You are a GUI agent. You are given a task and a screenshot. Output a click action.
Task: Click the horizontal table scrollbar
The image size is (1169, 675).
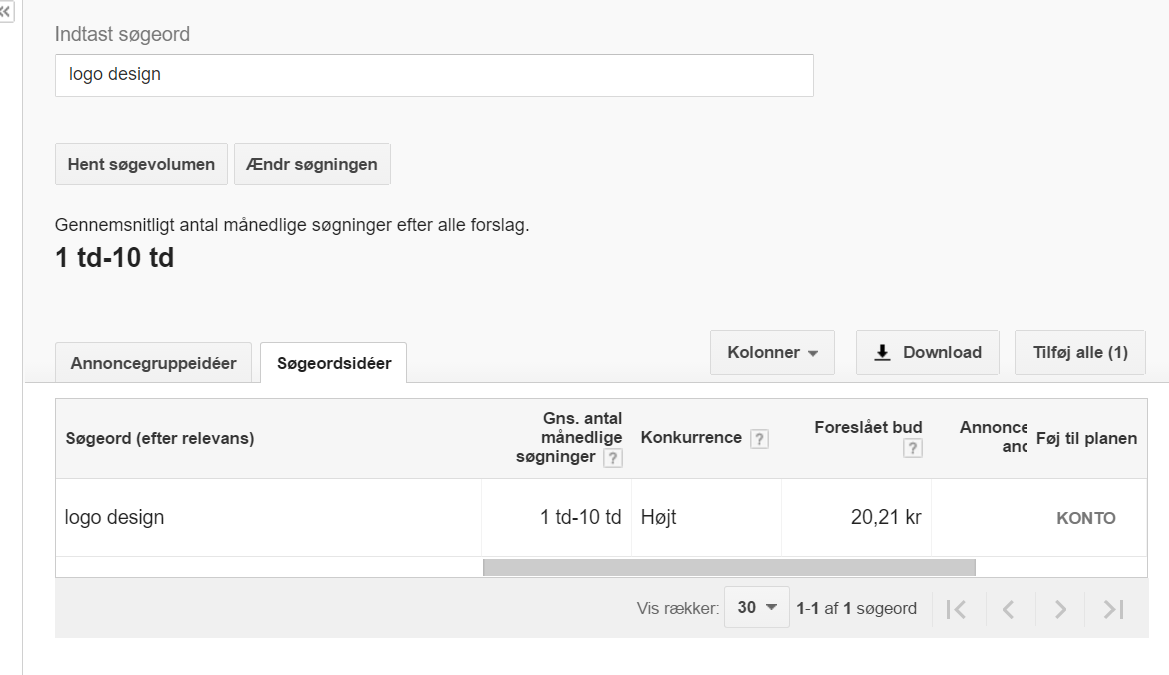728,567
